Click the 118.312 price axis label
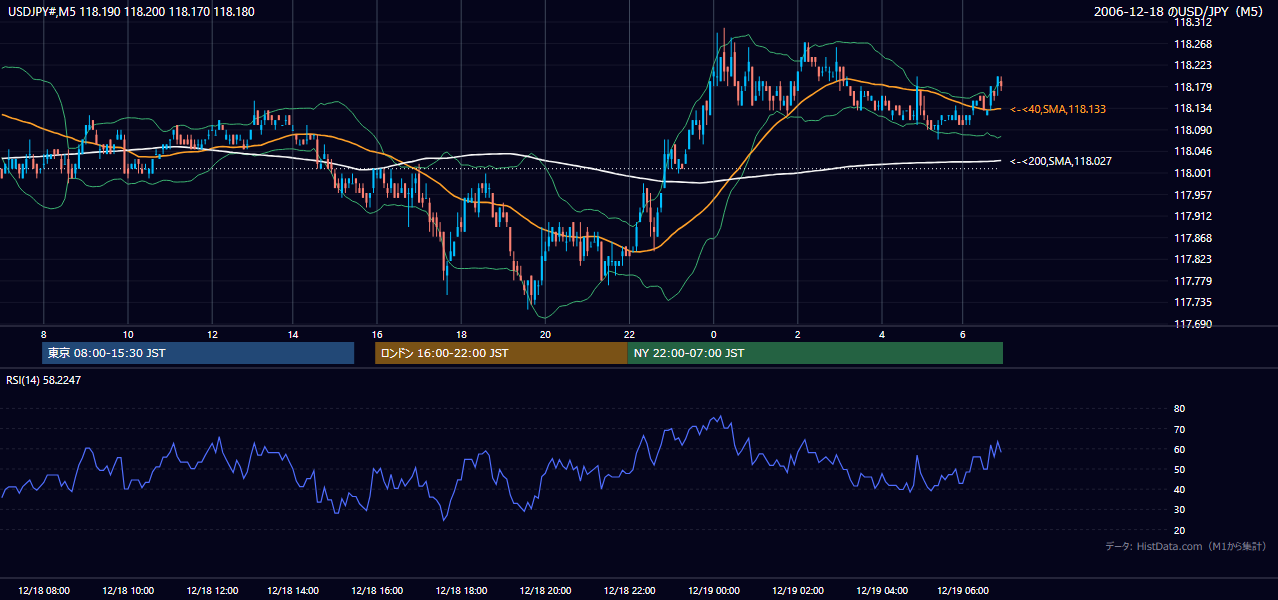The image size is (1278, 600). tap(1192, 23)
